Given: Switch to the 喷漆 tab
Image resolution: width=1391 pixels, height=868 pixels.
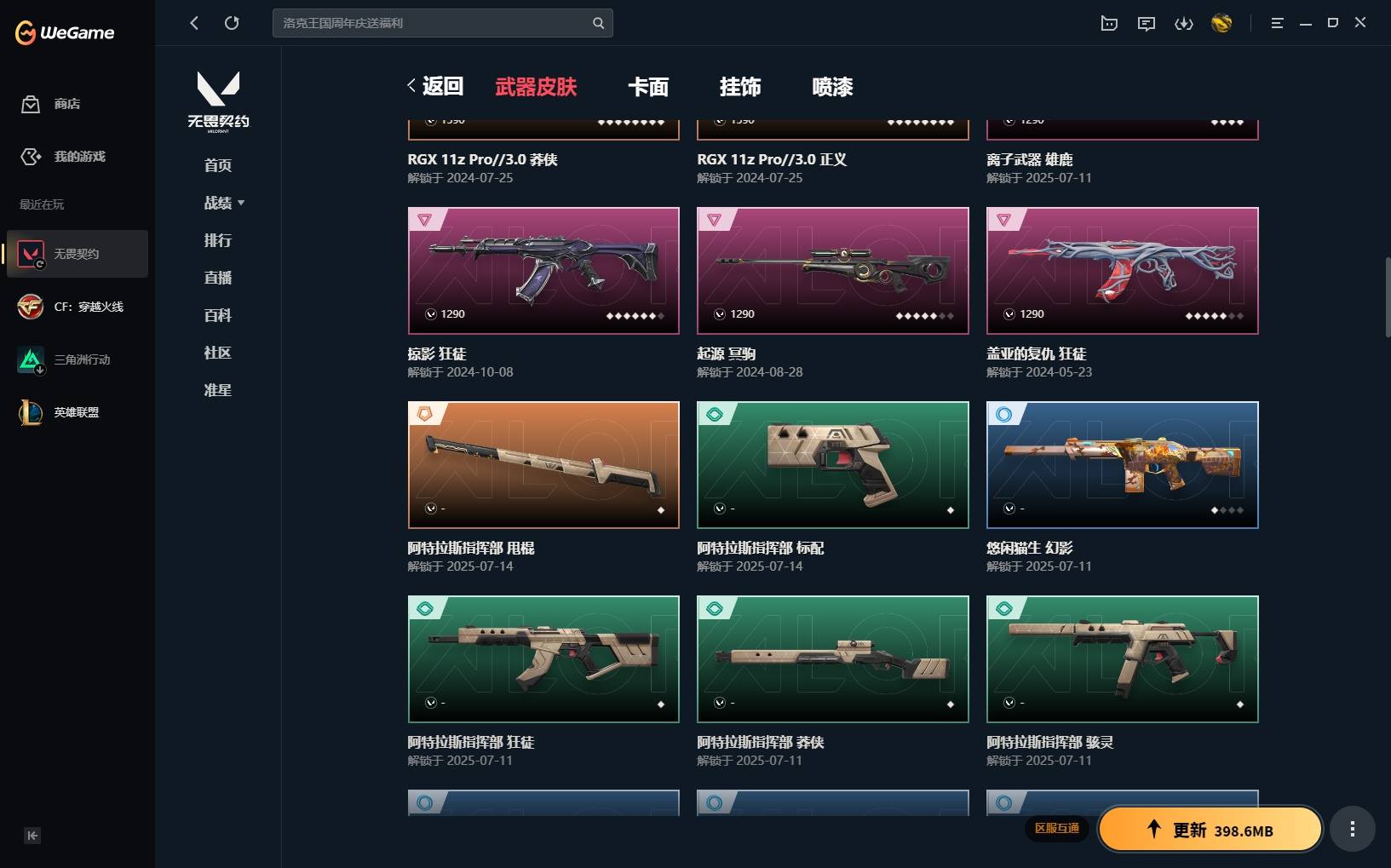Looking at the screenshot, I should point(832,87).
